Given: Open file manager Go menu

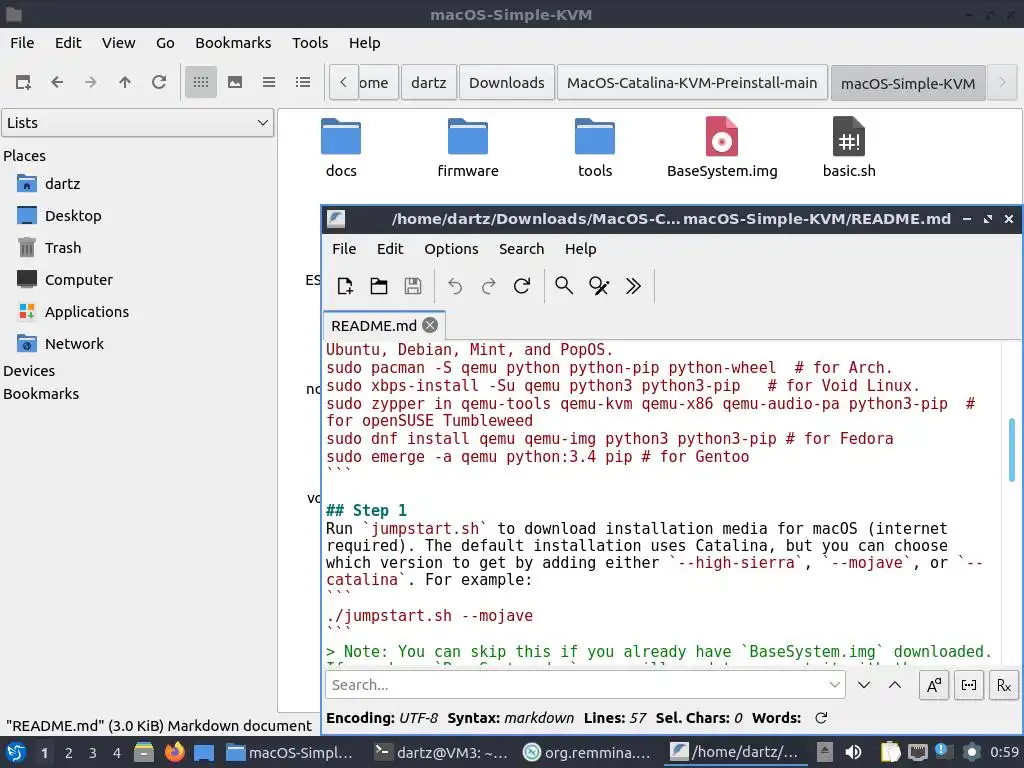Looking at the screenshot, I should click(x=165, y=43).
